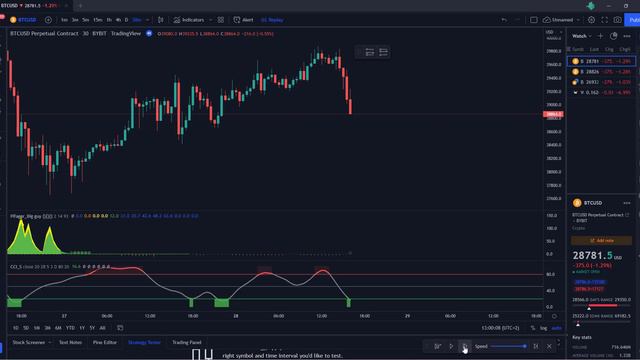Click the replay play button
The height and width of the screenshot is (360, 640).
coord(451,346)
